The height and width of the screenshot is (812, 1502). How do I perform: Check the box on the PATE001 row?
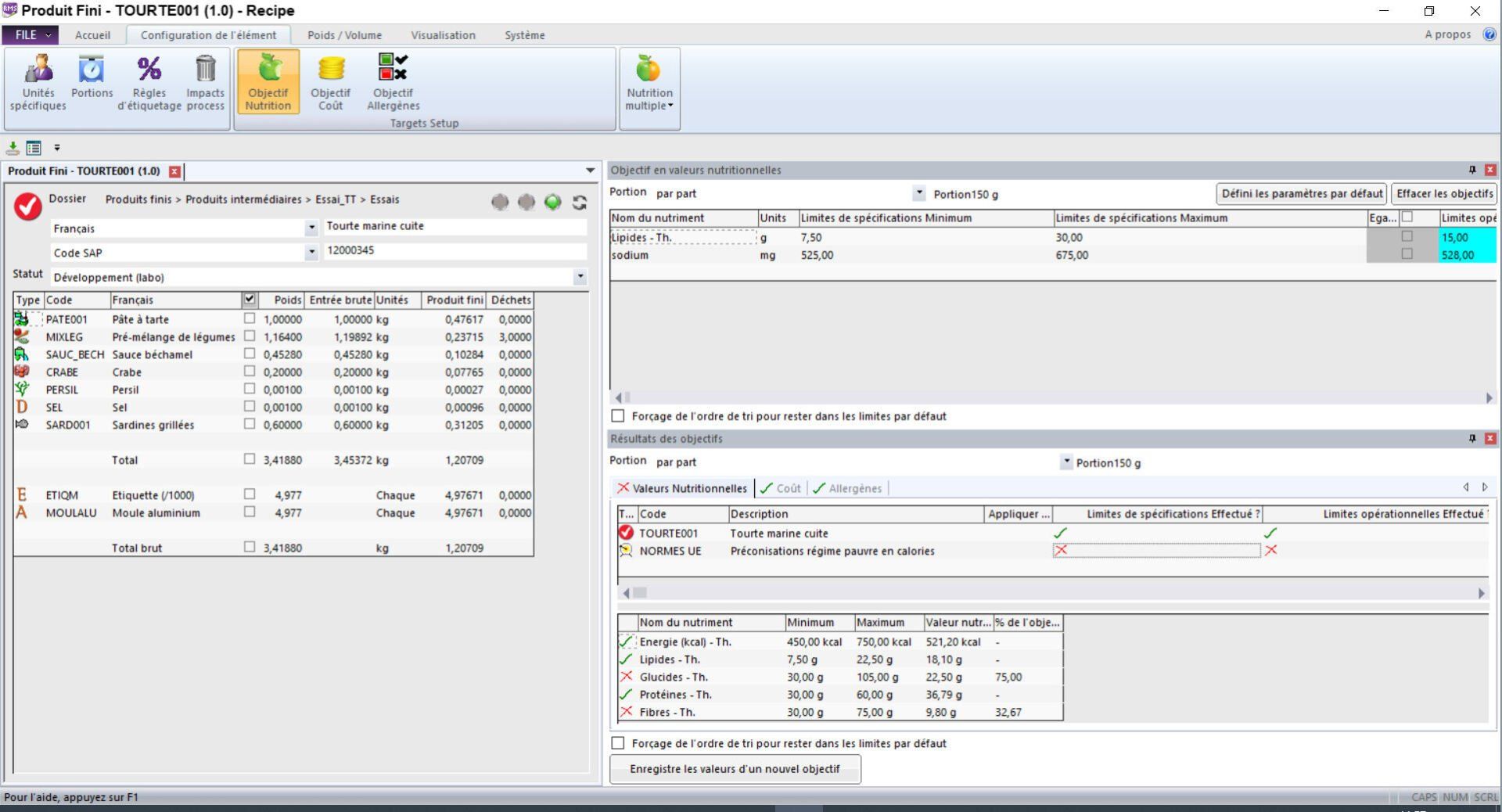click(x=250, y=319)
